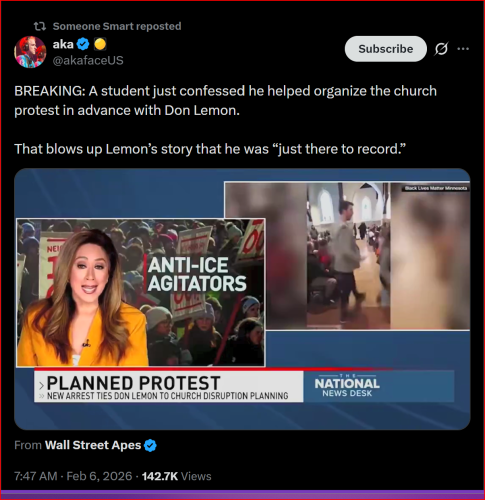Click the Subscribe button

point(386,49)
